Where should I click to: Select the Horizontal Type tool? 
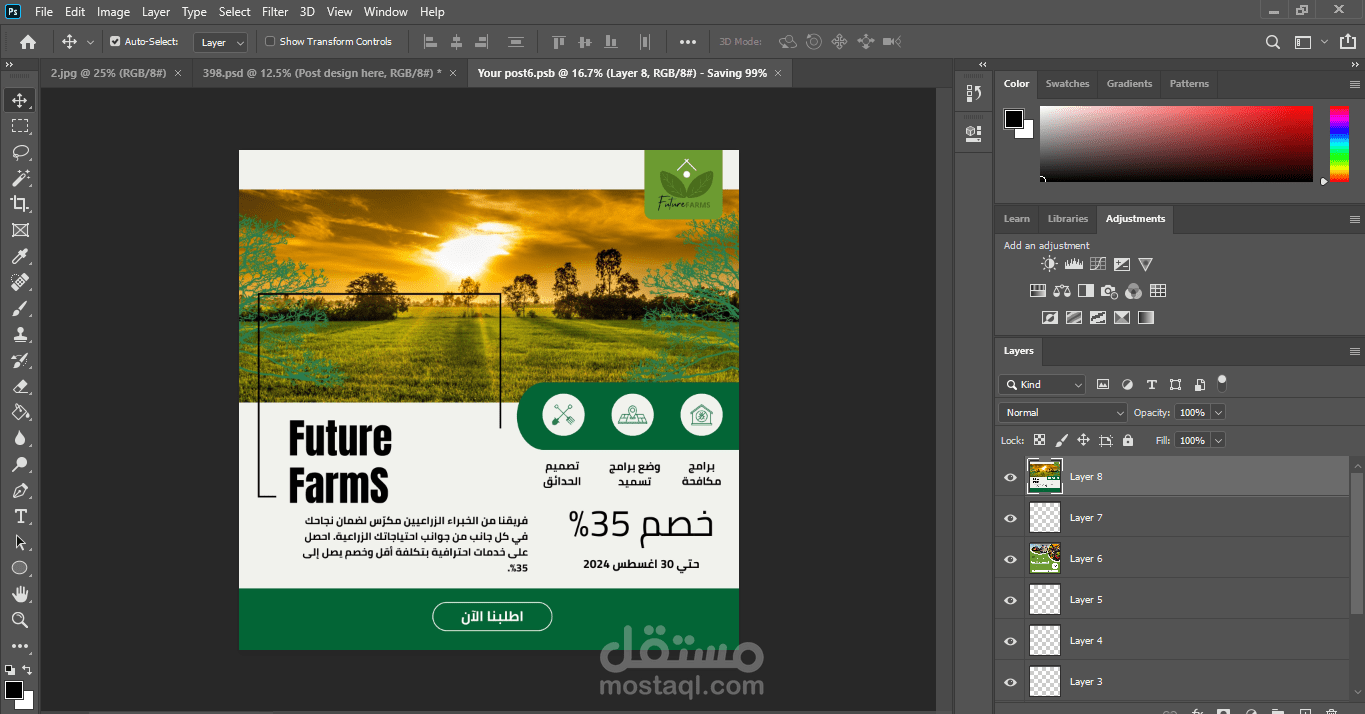click(x=20, y=516)
